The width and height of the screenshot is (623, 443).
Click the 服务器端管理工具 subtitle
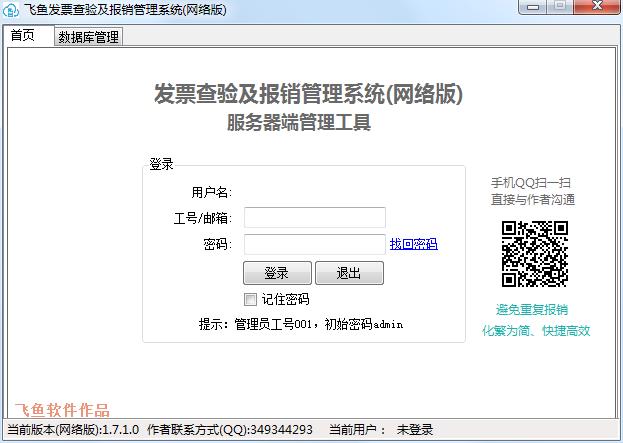[299, 122]
